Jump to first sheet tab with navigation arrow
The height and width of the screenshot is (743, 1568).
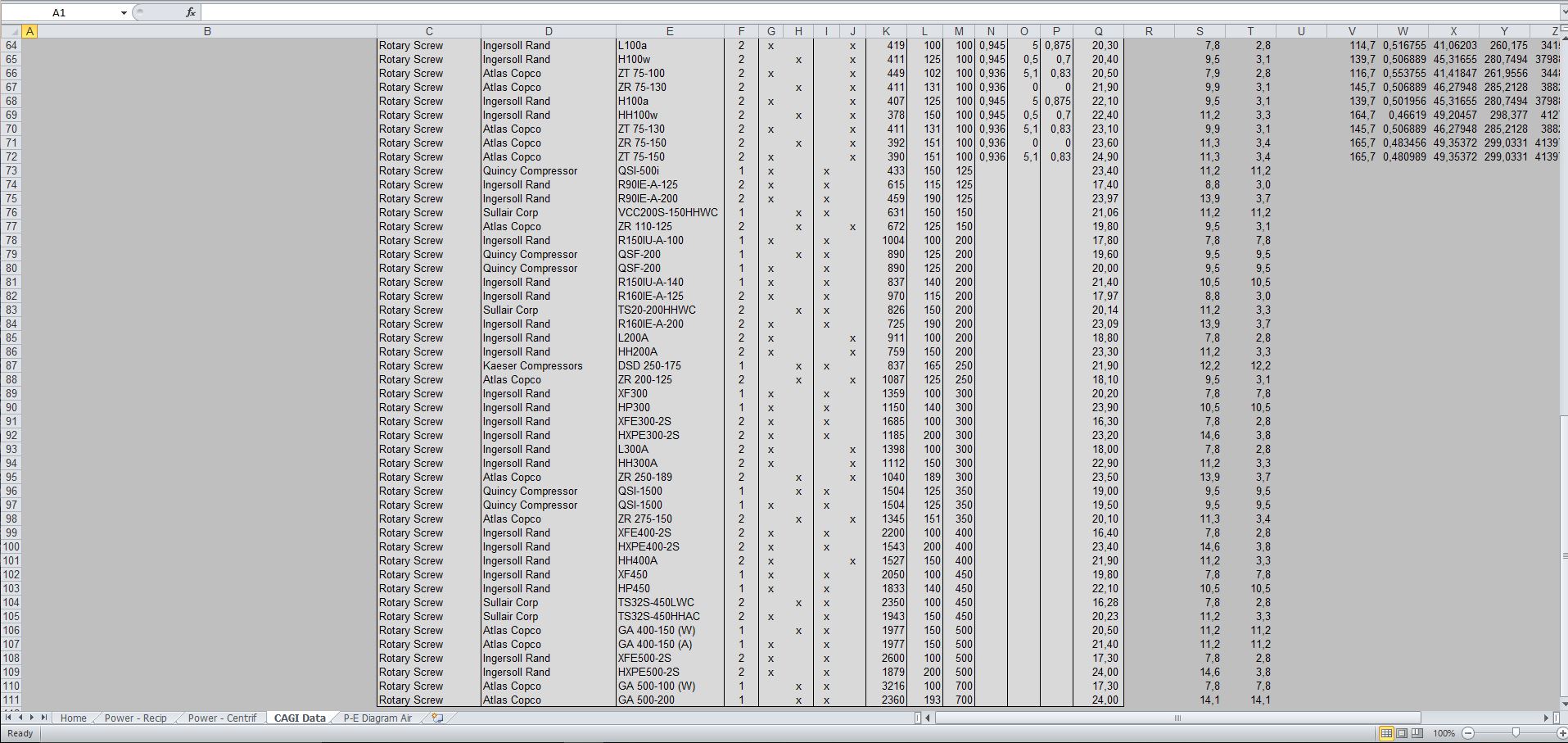[x=9, y=718]
